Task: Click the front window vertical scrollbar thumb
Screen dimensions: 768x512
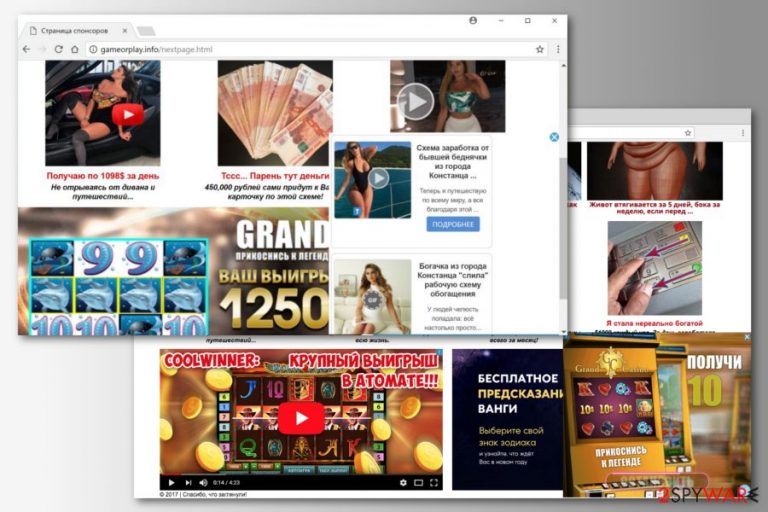Action: (x=563, y=229)
